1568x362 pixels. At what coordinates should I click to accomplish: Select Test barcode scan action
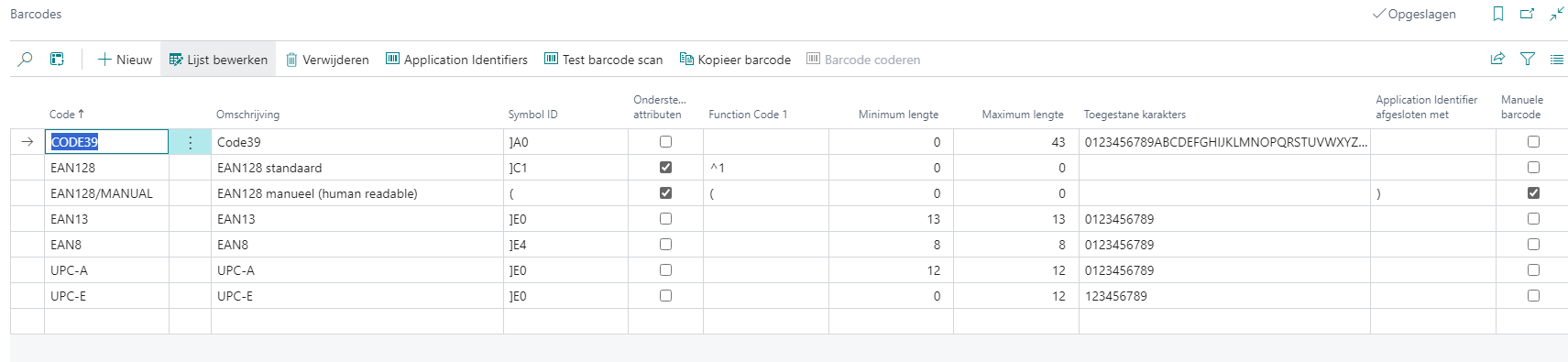point(603,60)
